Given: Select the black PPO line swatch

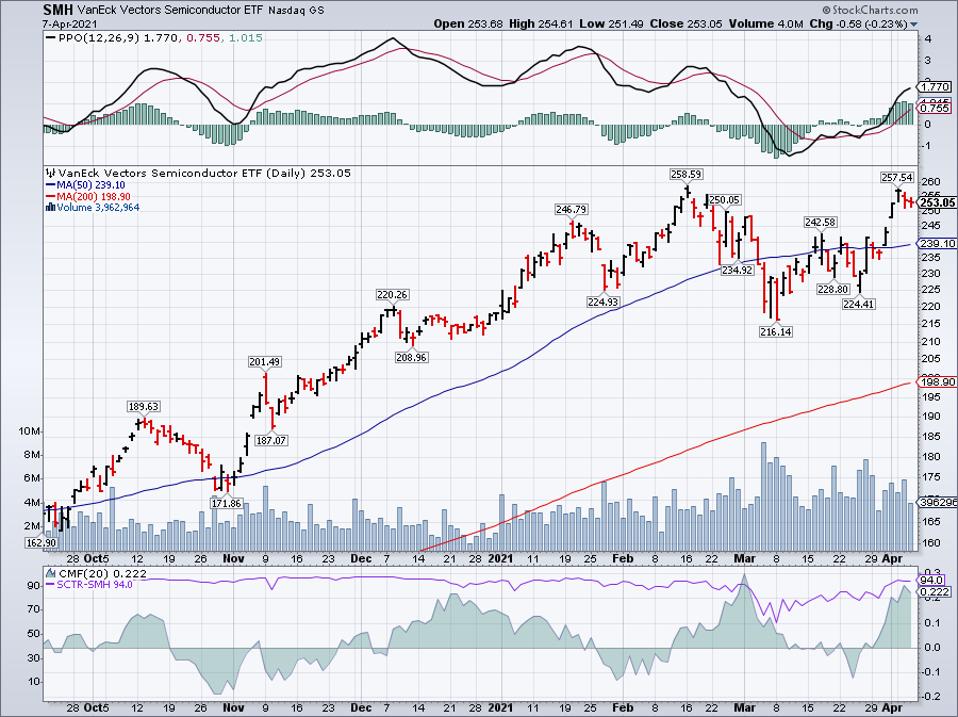Looking at the screenshot, I should [x=51, y=38].
